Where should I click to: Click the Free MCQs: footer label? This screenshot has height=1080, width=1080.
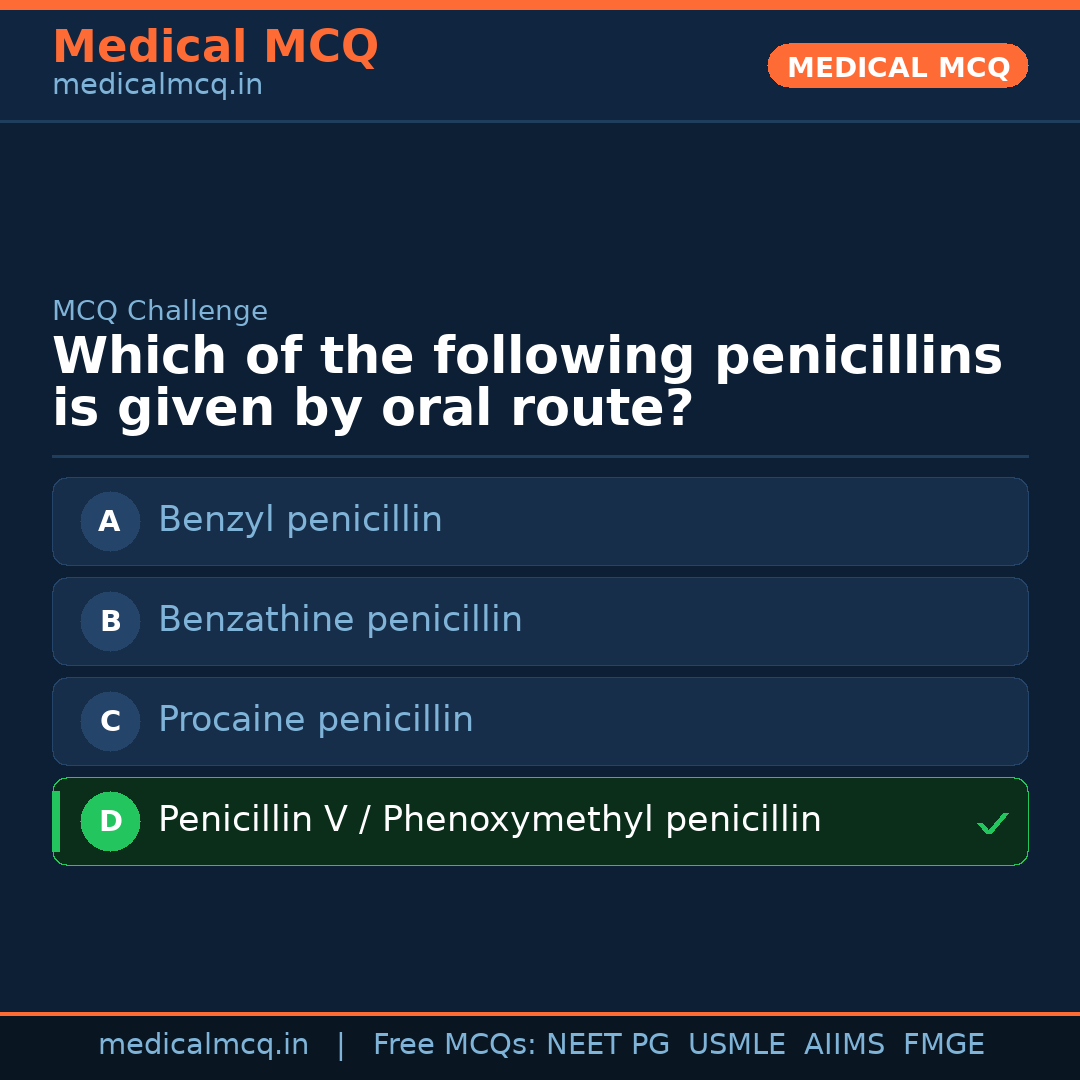454,1045
